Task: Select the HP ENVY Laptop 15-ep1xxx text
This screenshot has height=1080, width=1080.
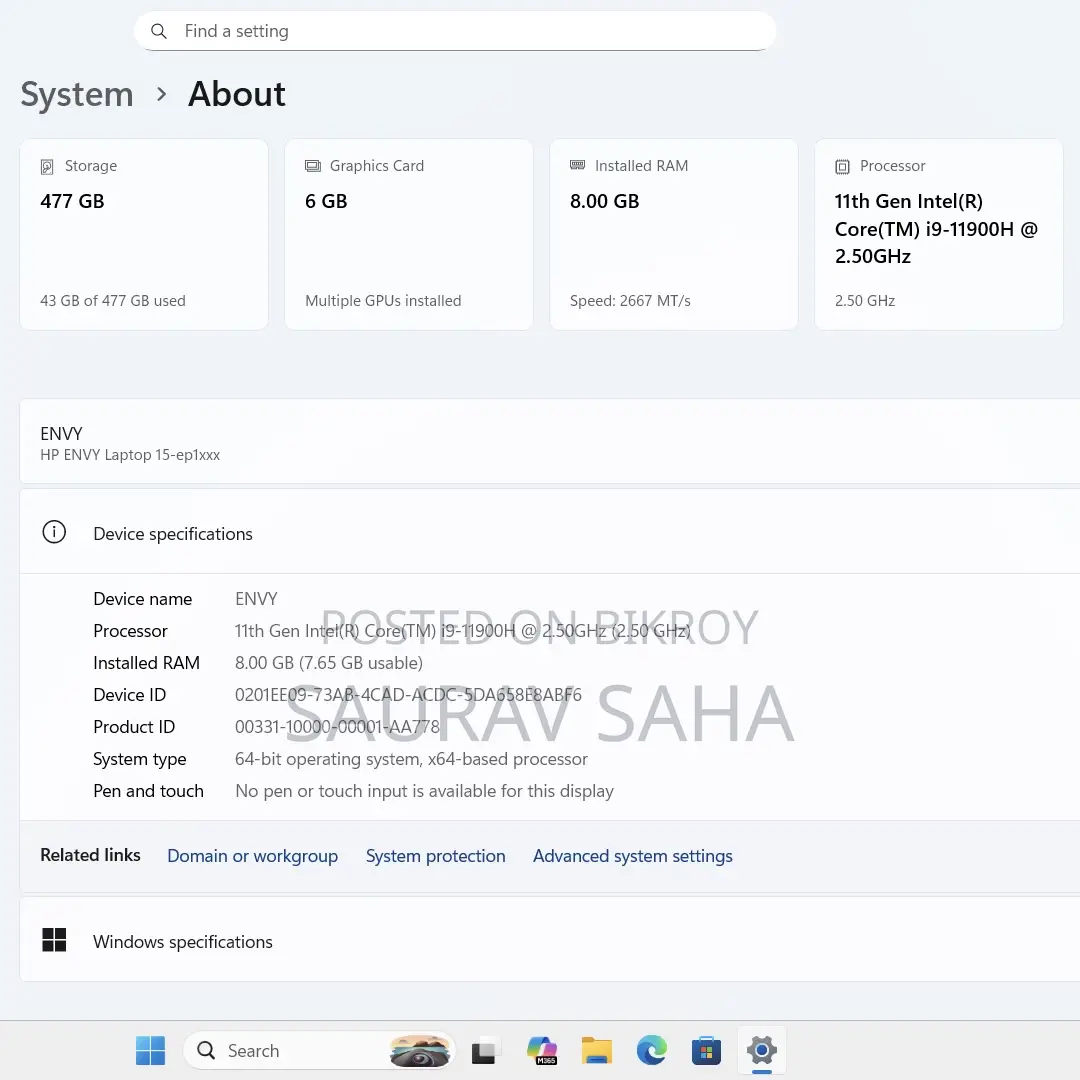Action: (130, 455)
